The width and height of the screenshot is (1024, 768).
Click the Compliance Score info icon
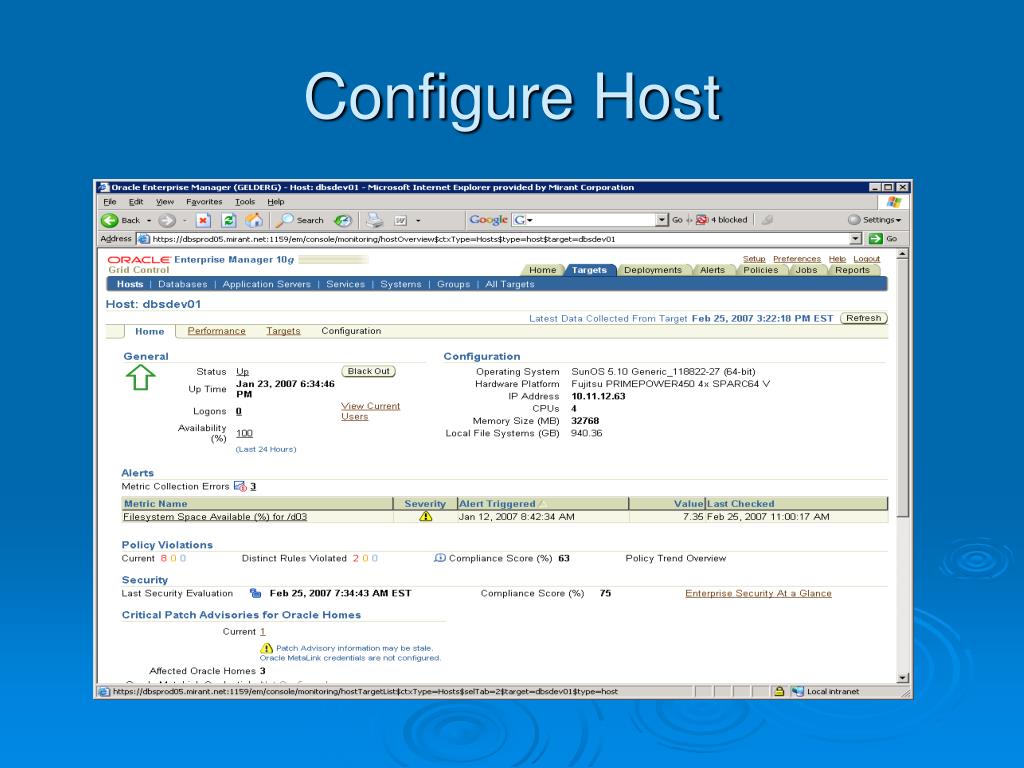[440, 558]
